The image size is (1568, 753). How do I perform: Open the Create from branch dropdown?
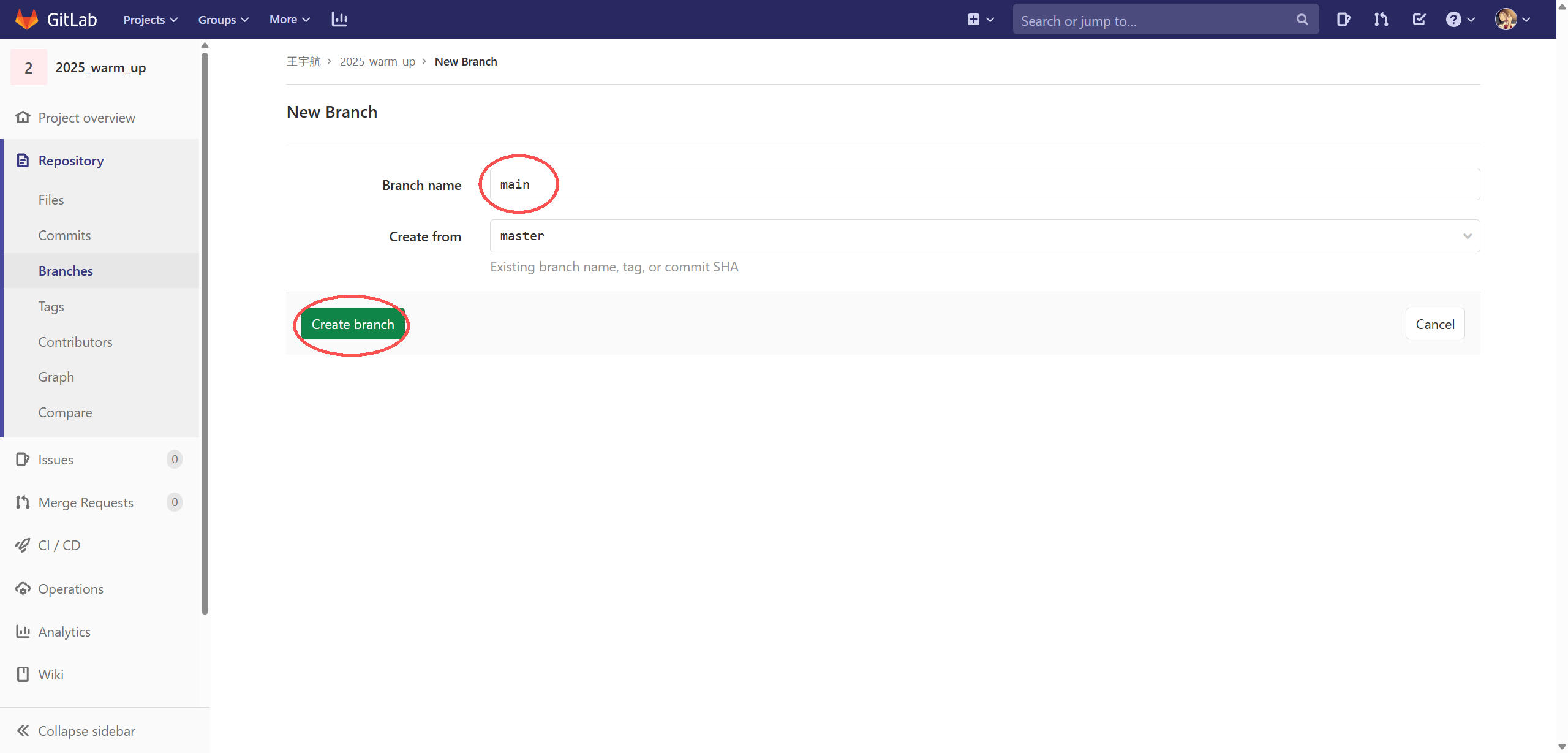984,236
